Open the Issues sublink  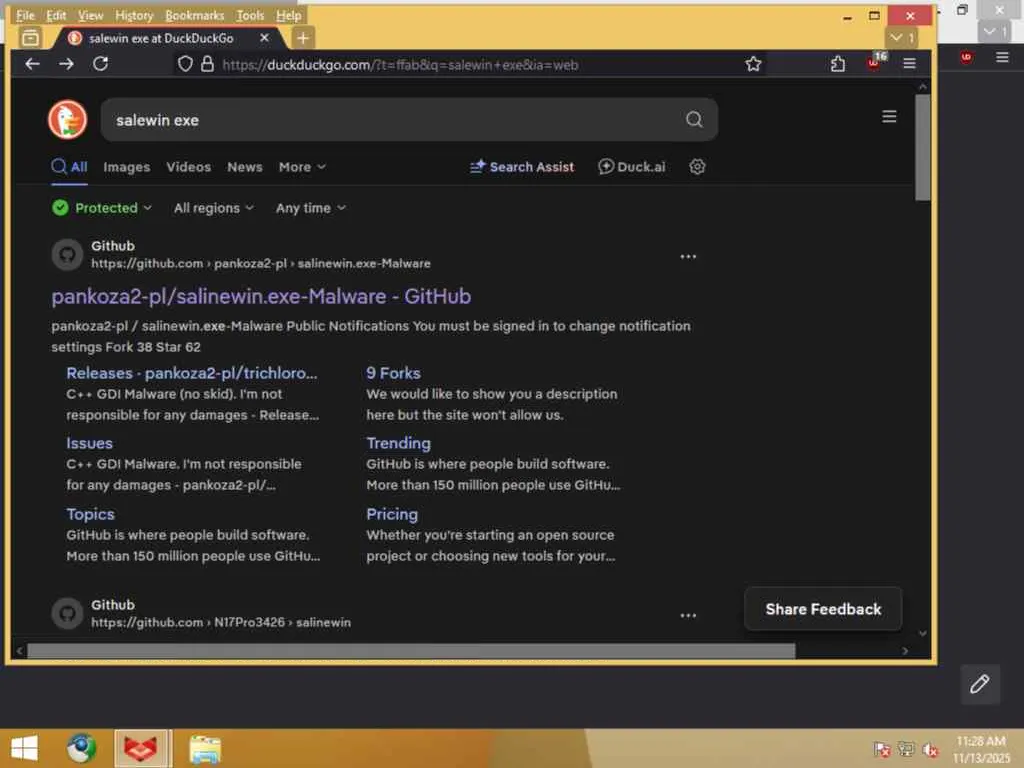89,443
